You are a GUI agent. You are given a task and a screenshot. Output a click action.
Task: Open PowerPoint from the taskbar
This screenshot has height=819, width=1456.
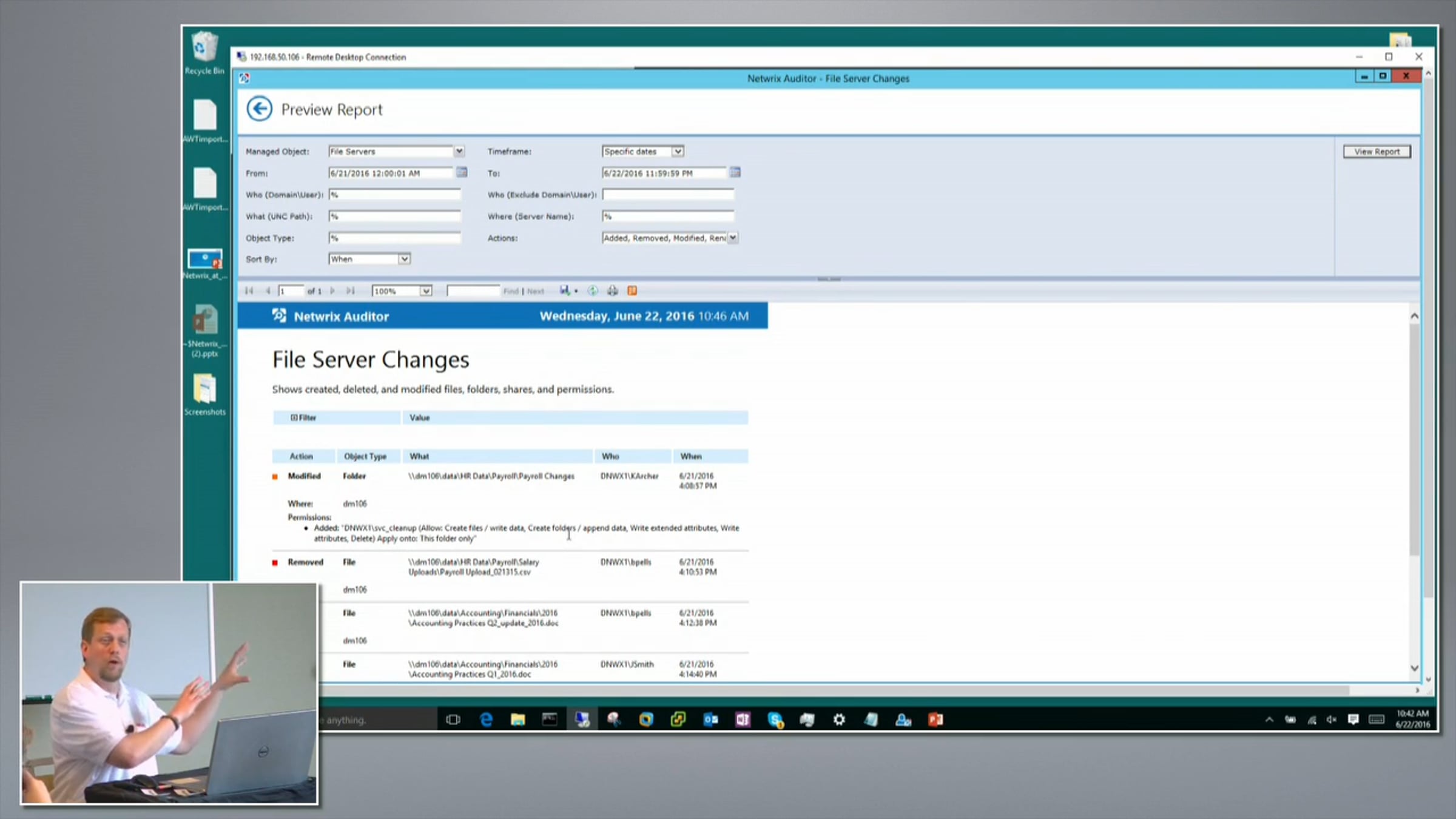[x=935, y=720]
